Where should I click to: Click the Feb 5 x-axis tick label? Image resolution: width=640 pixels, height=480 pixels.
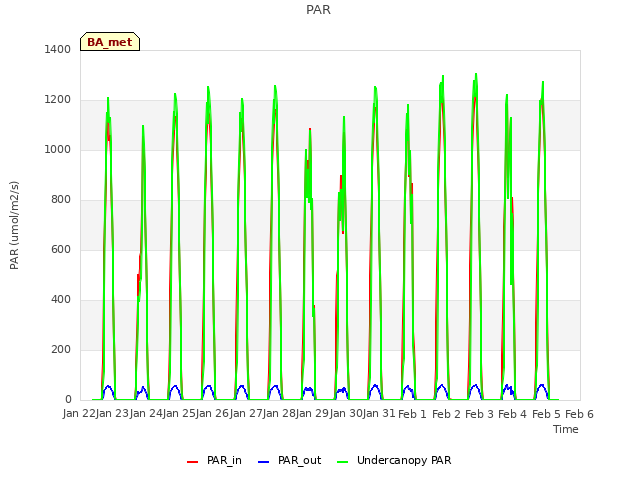click(546, 414)
